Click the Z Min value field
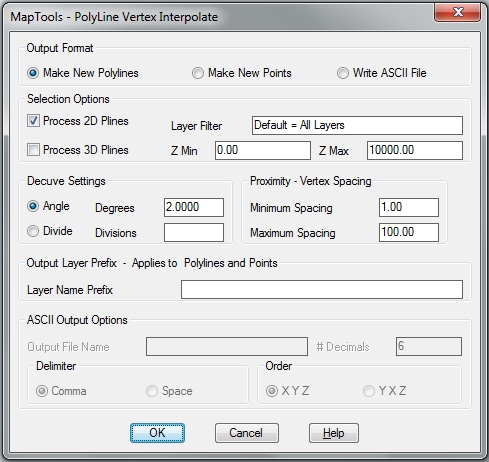This screenshot has height=462, width=489. pos(263,150)
